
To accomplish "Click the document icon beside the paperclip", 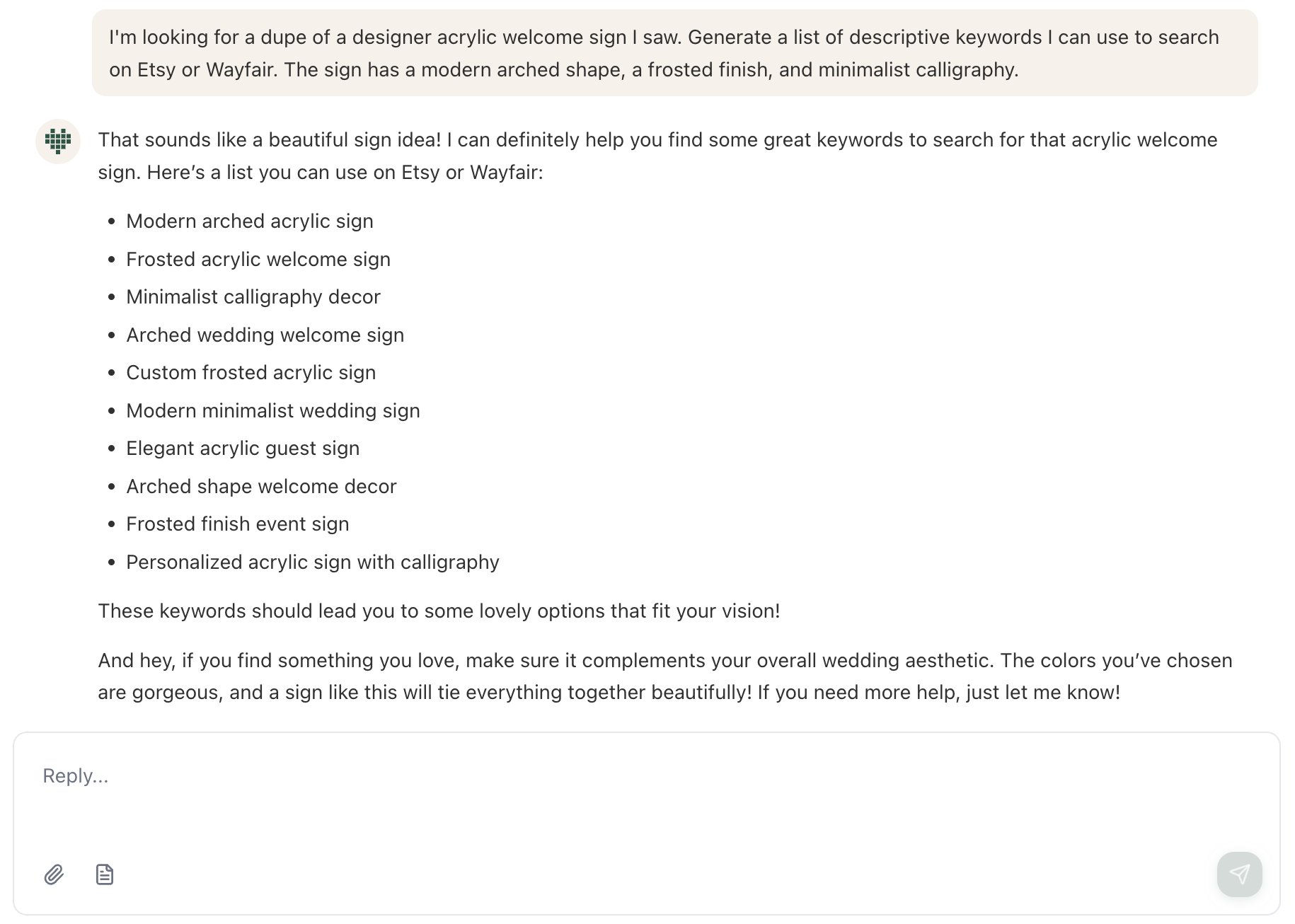I will coord(105,875).
